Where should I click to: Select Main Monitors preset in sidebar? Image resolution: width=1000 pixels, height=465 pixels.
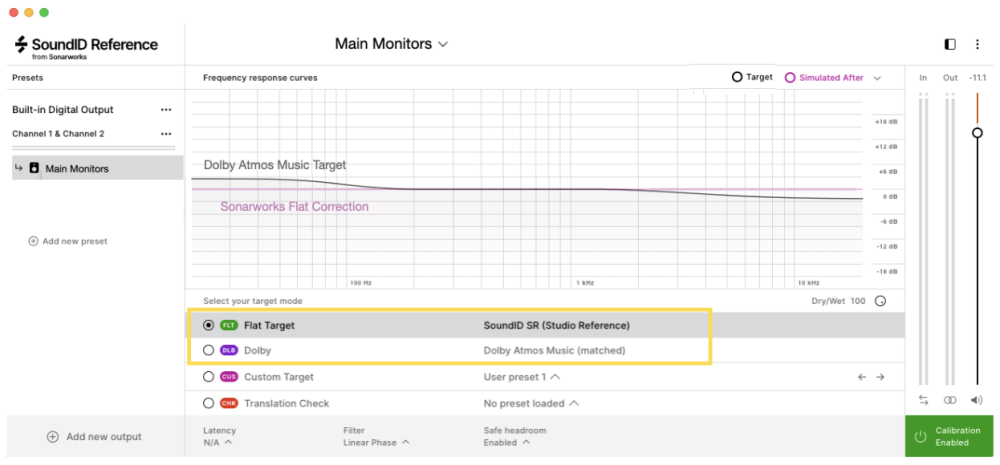tap(77, 169)
